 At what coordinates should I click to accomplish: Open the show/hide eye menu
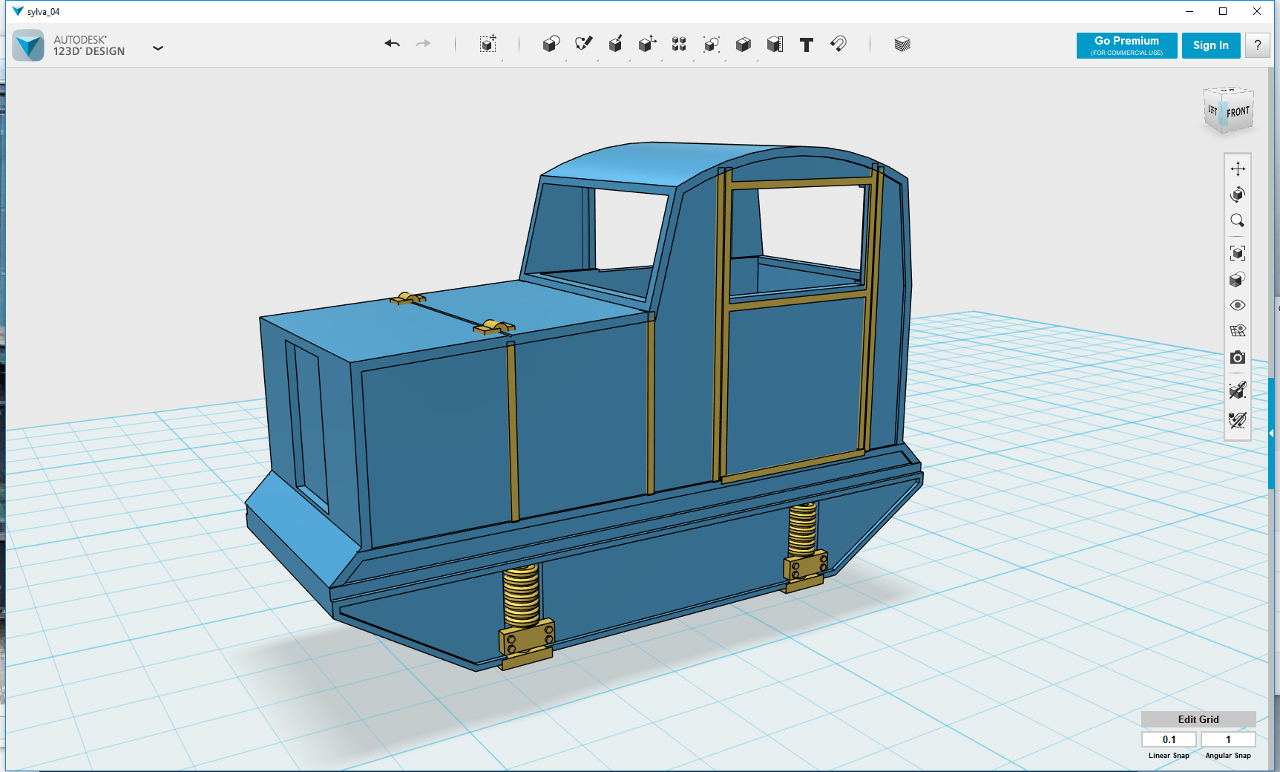coord(1238,305)
